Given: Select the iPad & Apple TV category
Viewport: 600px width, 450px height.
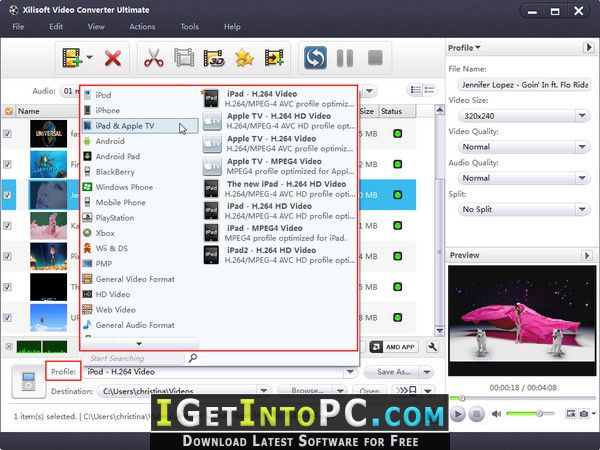Looking at the screenshot, I should [140, 126].
